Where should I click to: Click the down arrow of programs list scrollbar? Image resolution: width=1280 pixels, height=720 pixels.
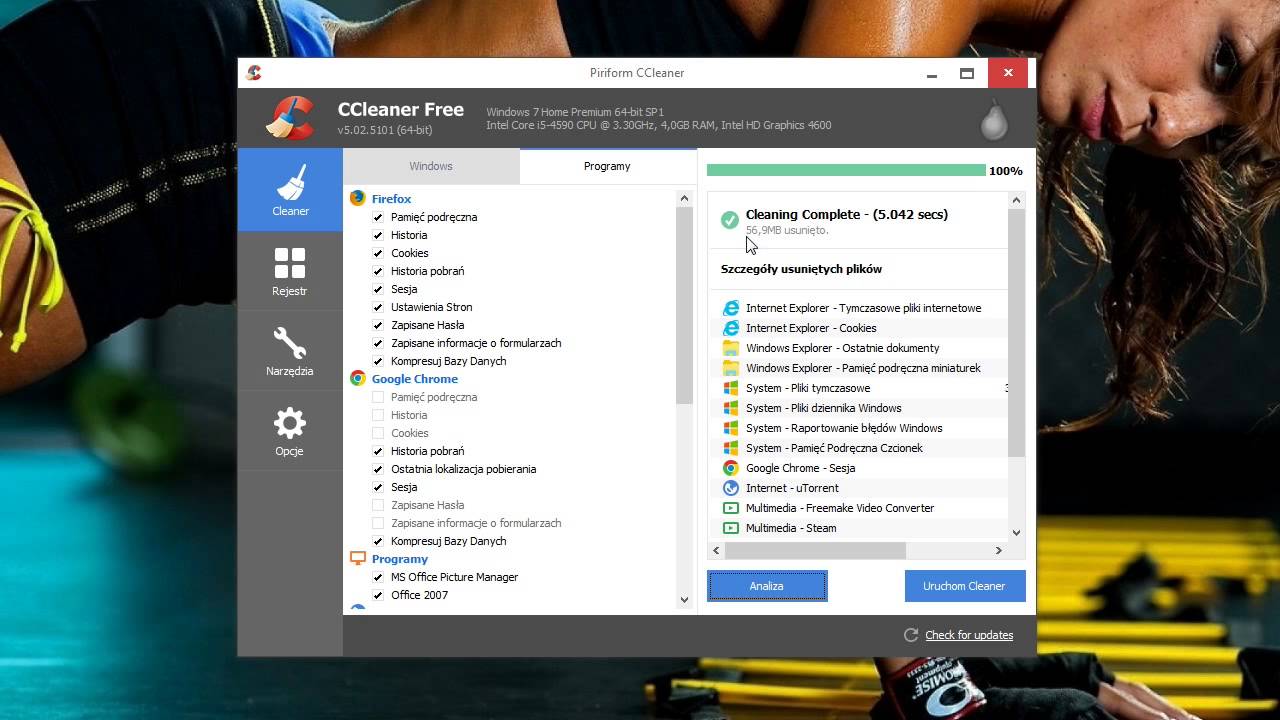[x=684, y=600]
